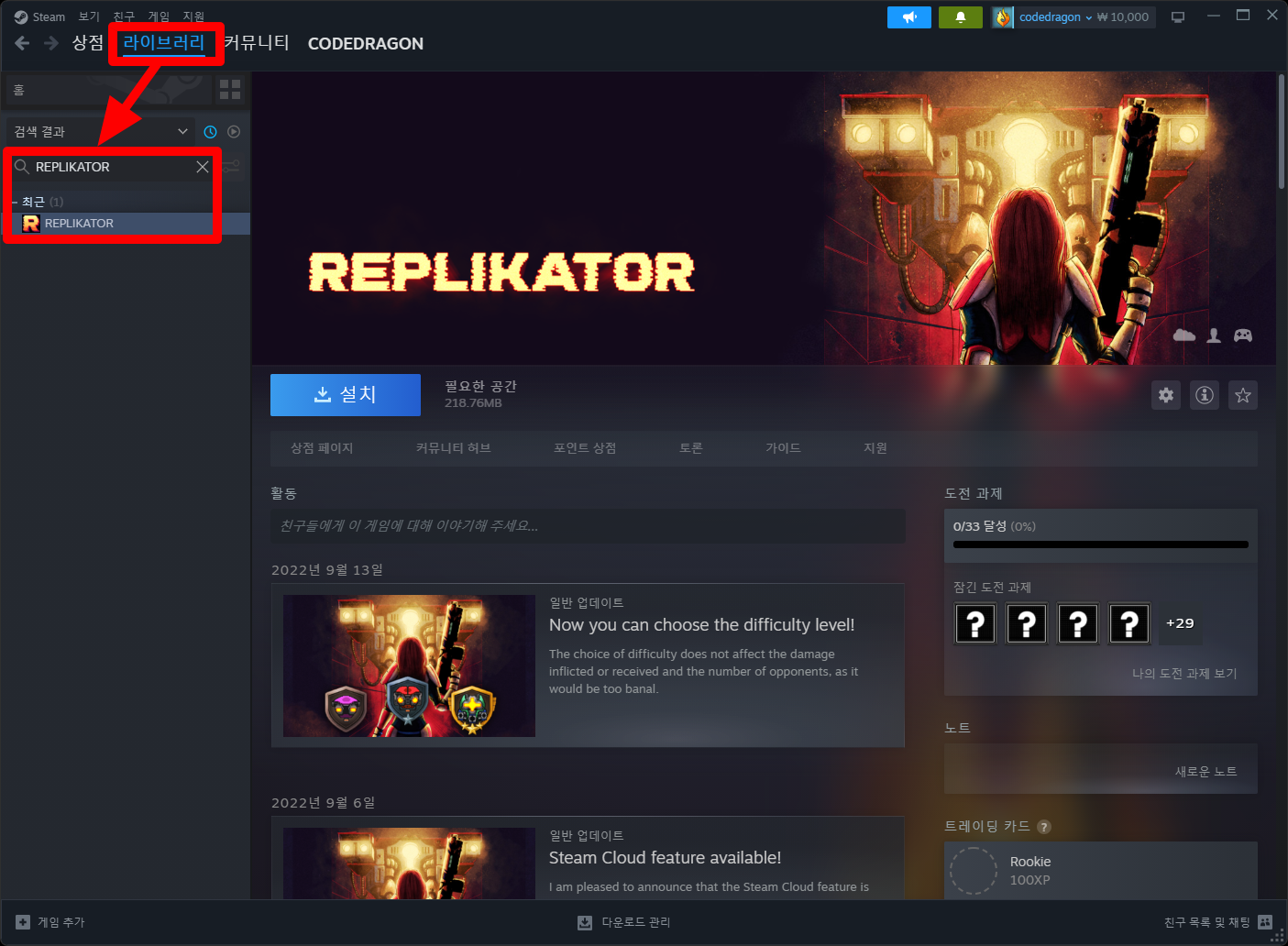Click 게임 추가 at bottom left

tap(50, 922)
